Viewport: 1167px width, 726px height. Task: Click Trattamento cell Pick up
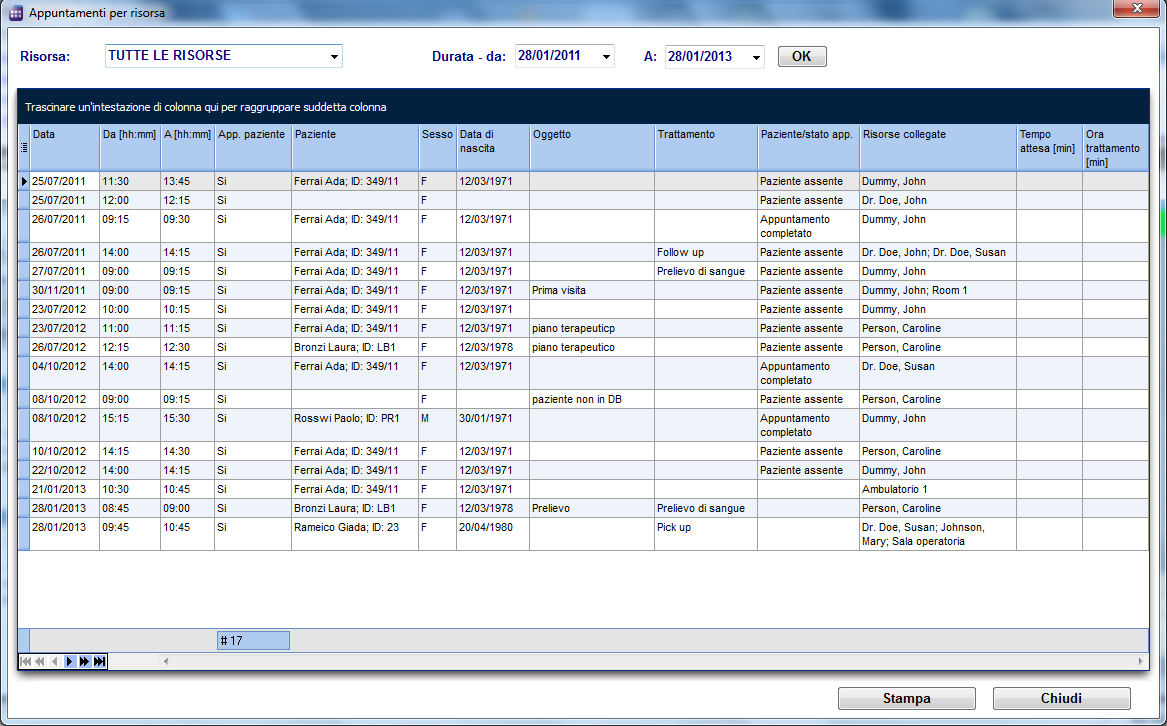coord(706,534)
